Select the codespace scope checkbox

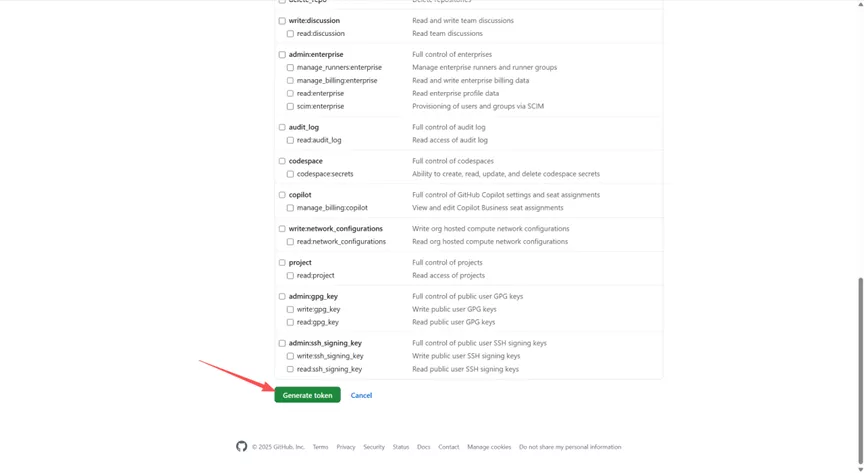point(282,161)
